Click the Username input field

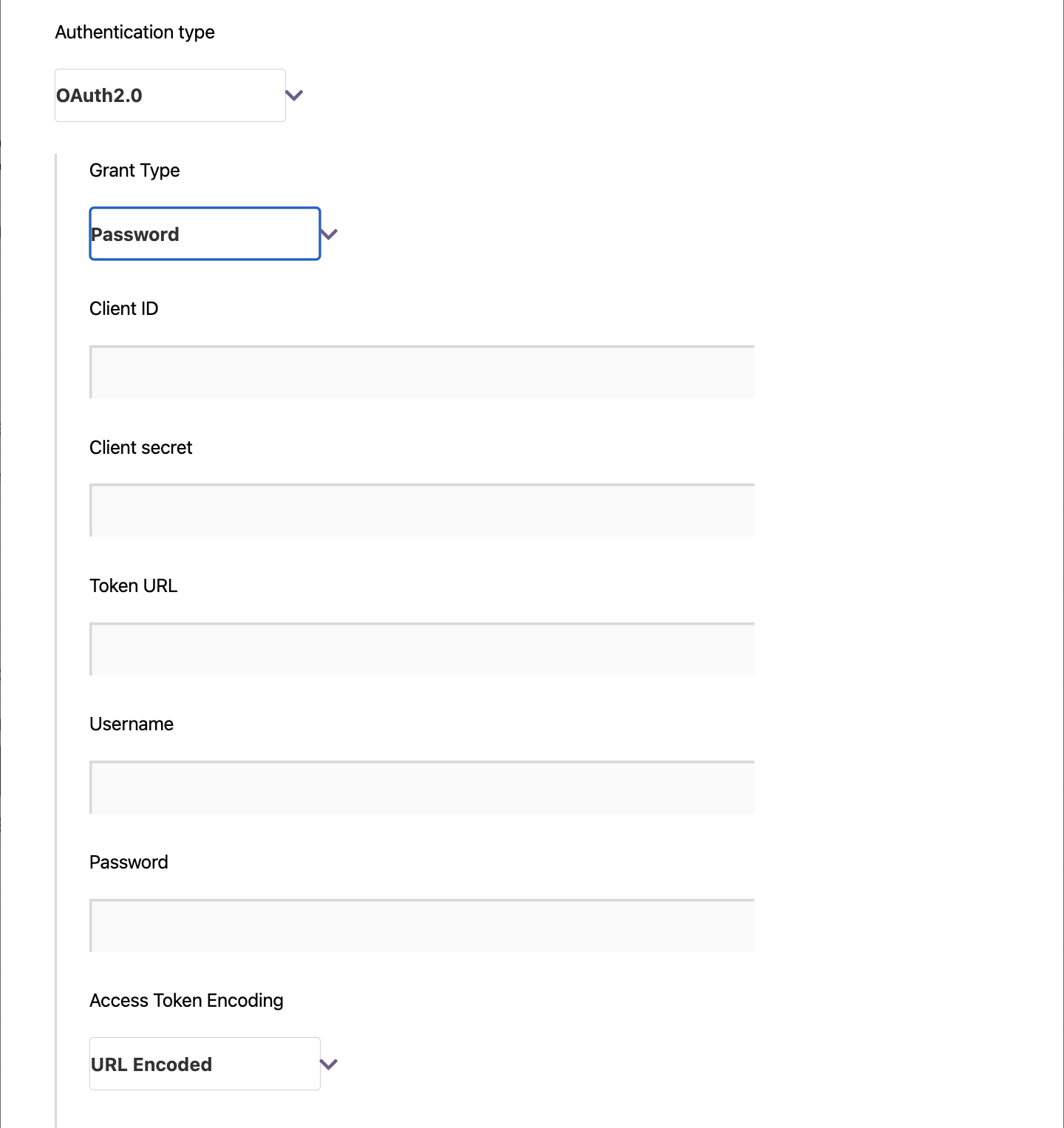pos(421,786)
